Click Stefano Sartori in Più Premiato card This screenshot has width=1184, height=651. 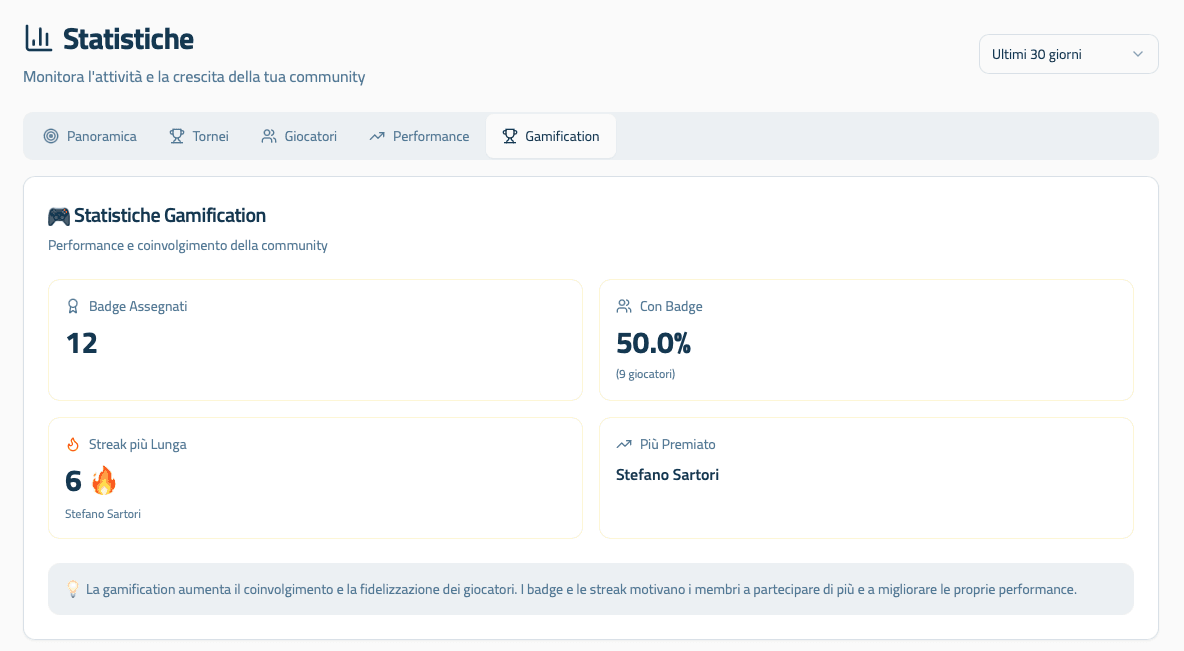tap(667, 475)
